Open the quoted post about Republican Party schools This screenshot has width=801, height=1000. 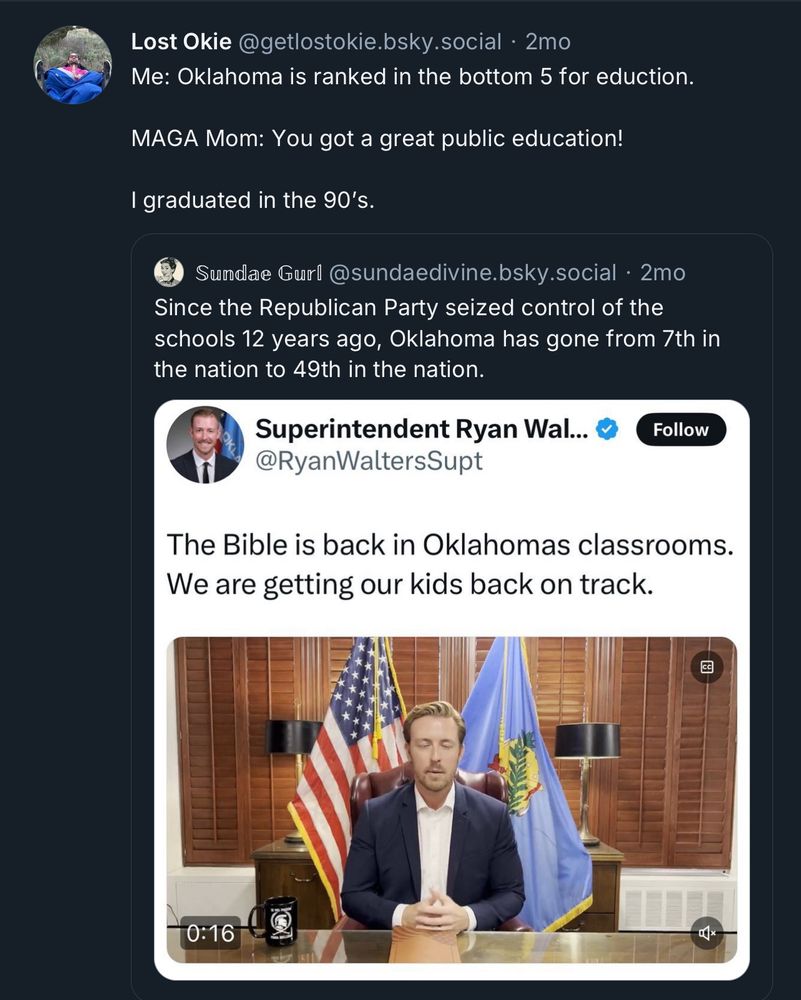[x=437, y=338]
